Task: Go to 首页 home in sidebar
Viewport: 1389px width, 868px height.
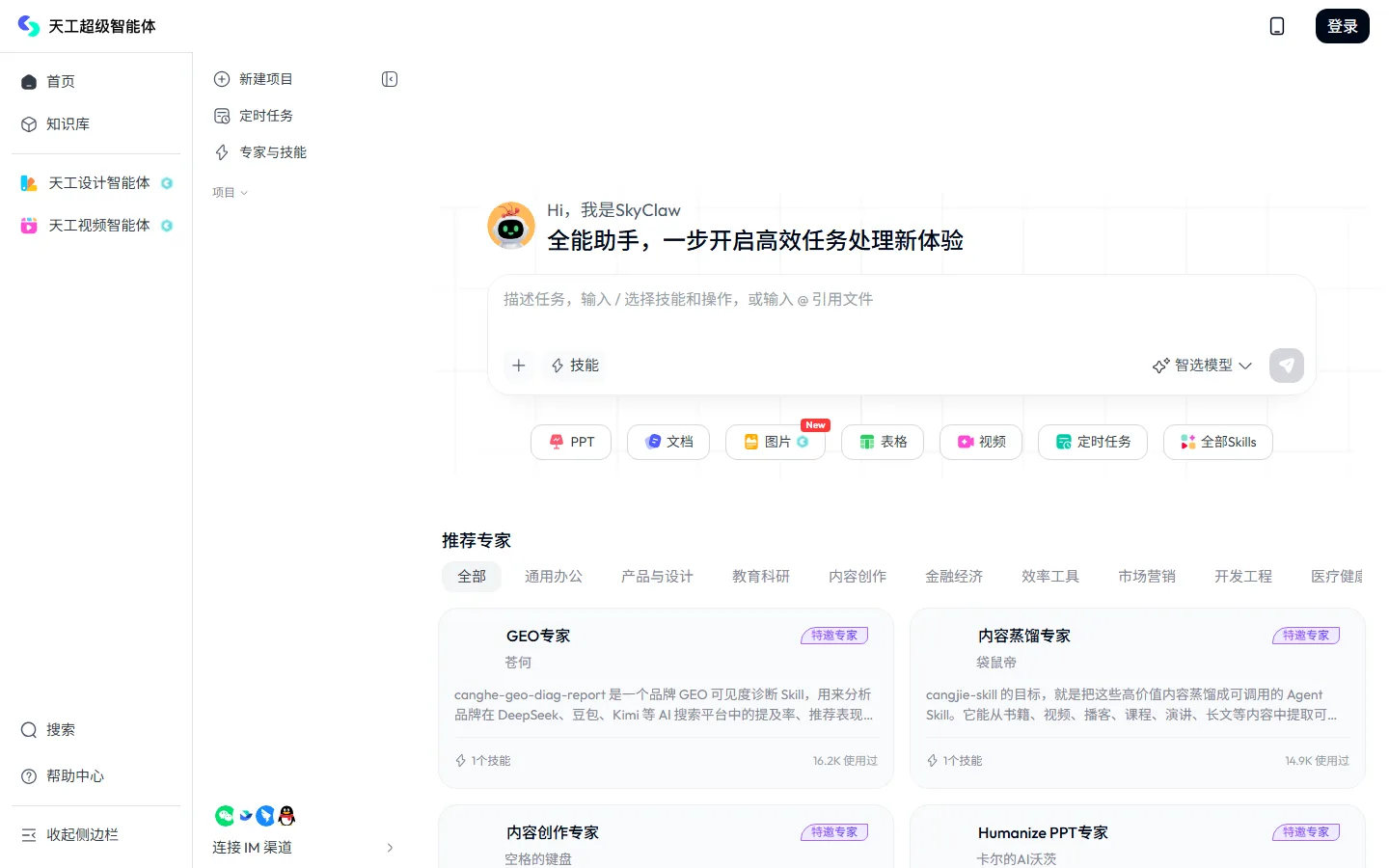Action: pyautogui.click(x=95, y=82)
